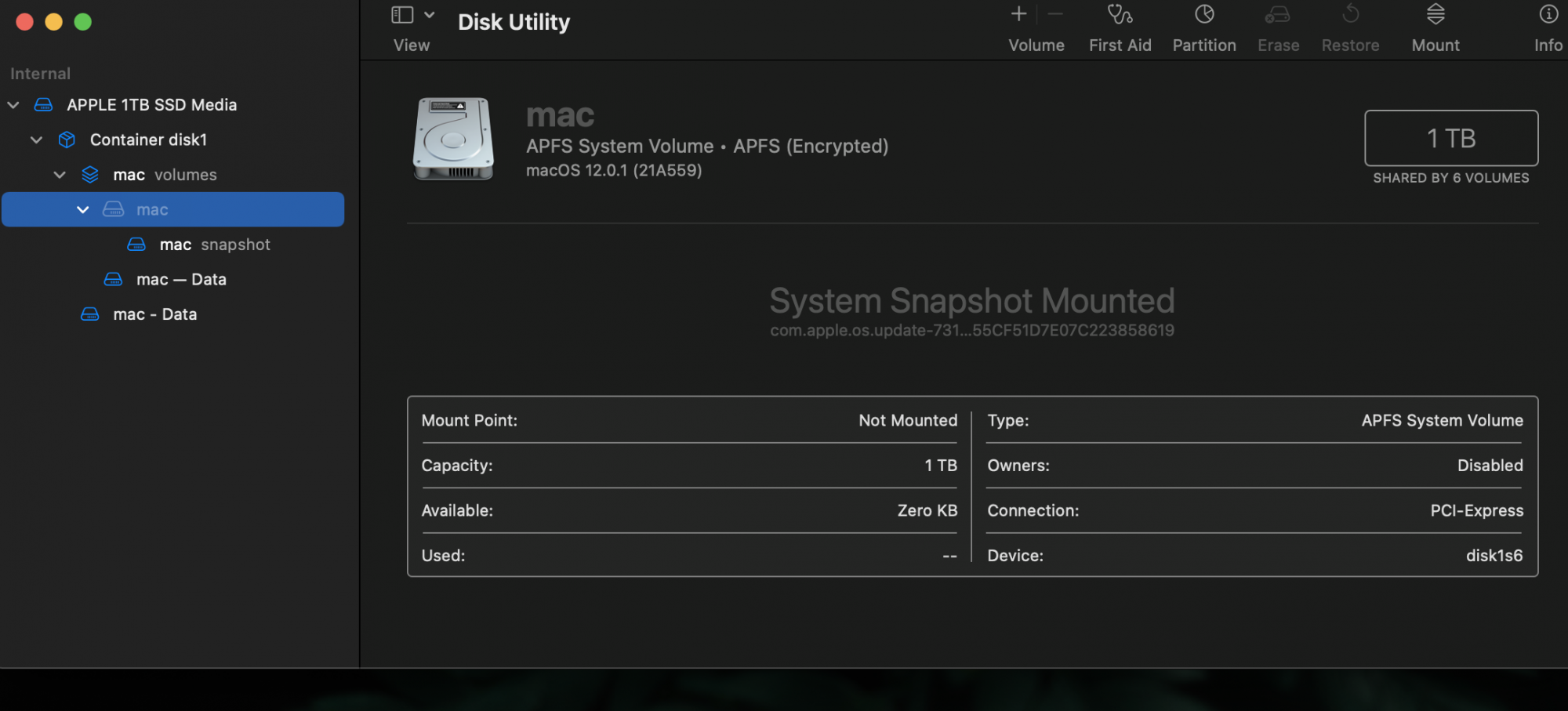The width and height of the screenshot is (1568, 711).
Task: Zoom window with the green button
Action: [83, 22]
